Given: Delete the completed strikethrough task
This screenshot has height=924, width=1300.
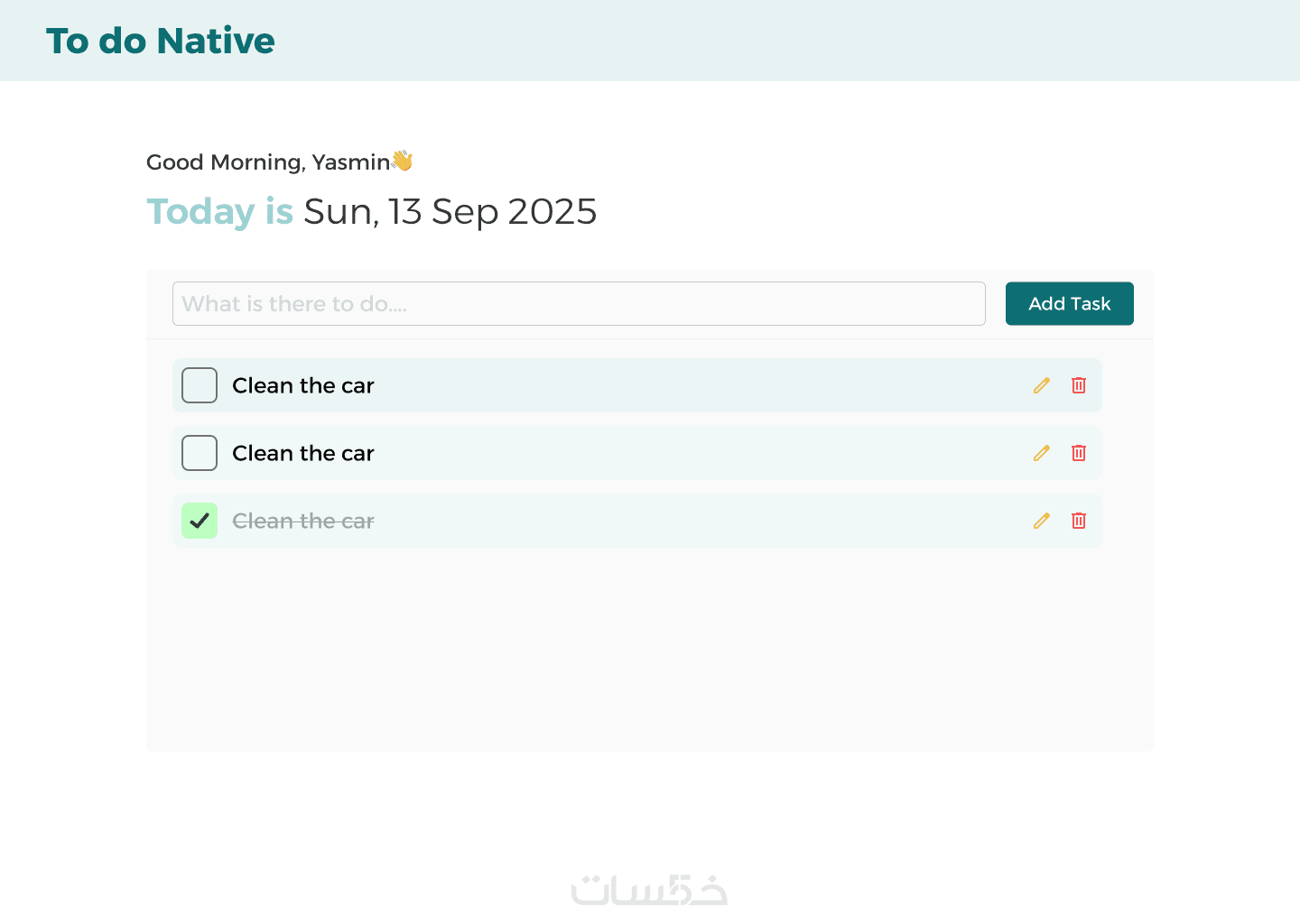Looking at the screenshot, I should coord(1079,521).
